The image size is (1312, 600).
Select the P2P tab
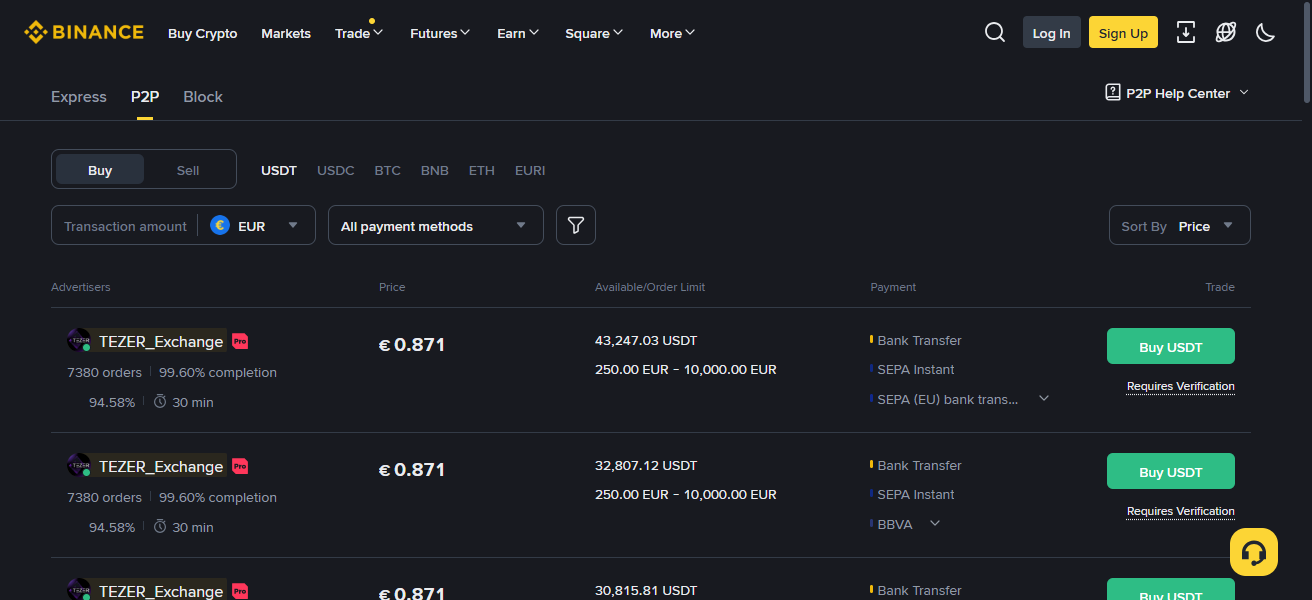pyautogui.click(x=145, y=97)
